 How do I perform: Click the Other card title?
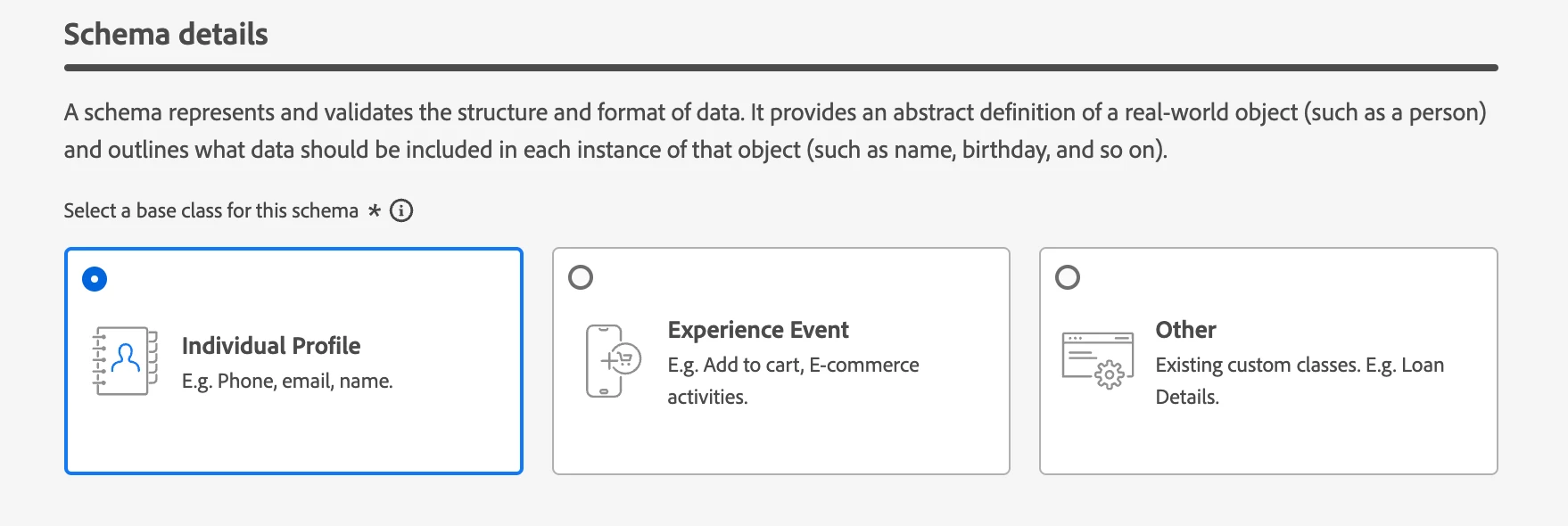[x=1185, y=330]
